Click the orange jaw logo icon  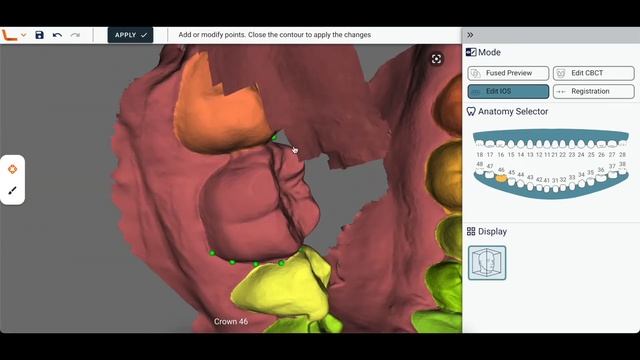[x=10, y=35]
